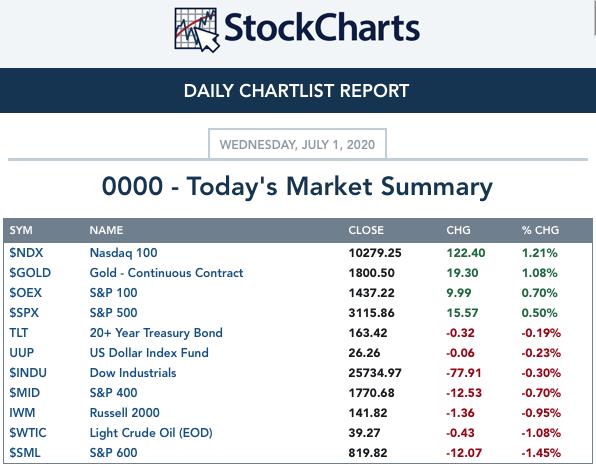Open the $NDX symbol link
This screenshot has height=467, width=596.
(x=26, y=253)
